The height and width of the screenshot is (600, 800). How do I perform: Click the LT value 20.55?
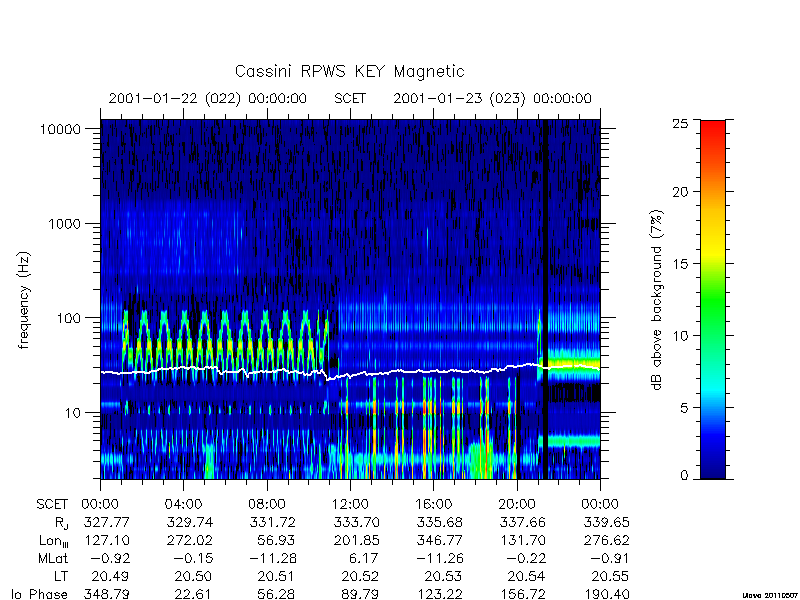tap(610, 577)
